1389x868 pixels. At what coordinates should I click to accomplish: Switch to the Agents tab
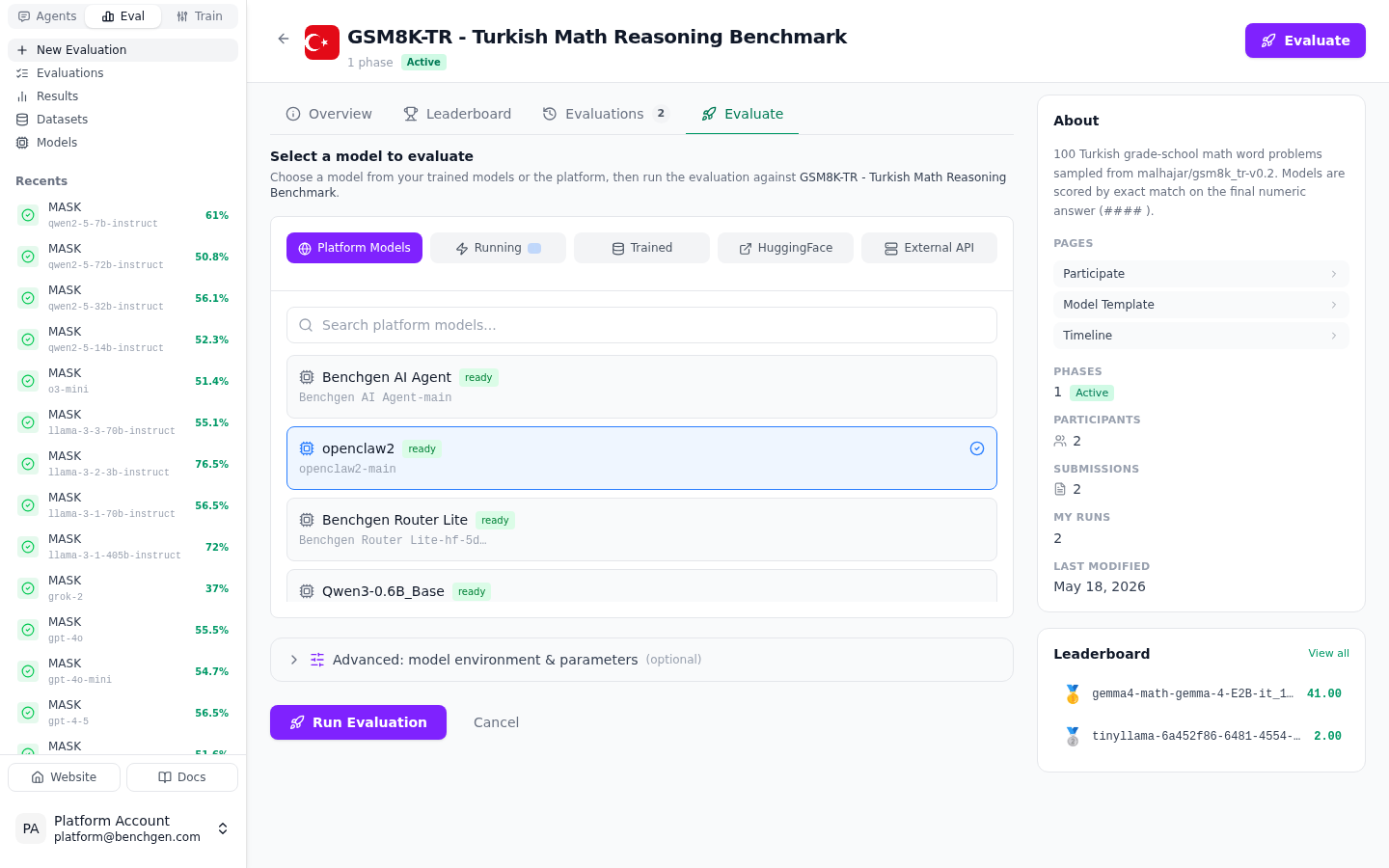pos(47,16)
